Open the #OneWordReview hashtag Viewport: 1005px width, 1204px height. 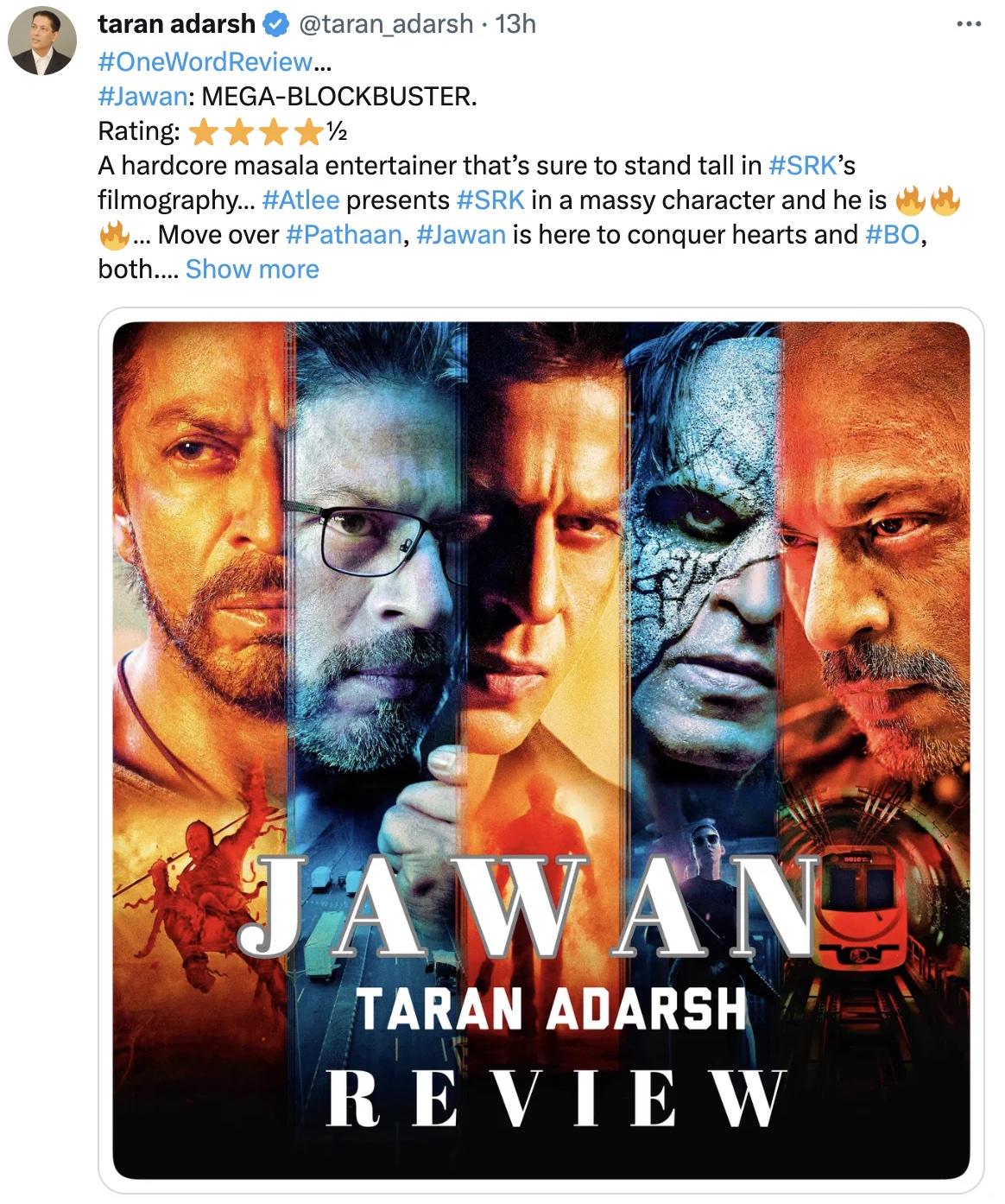click(205, 61)
